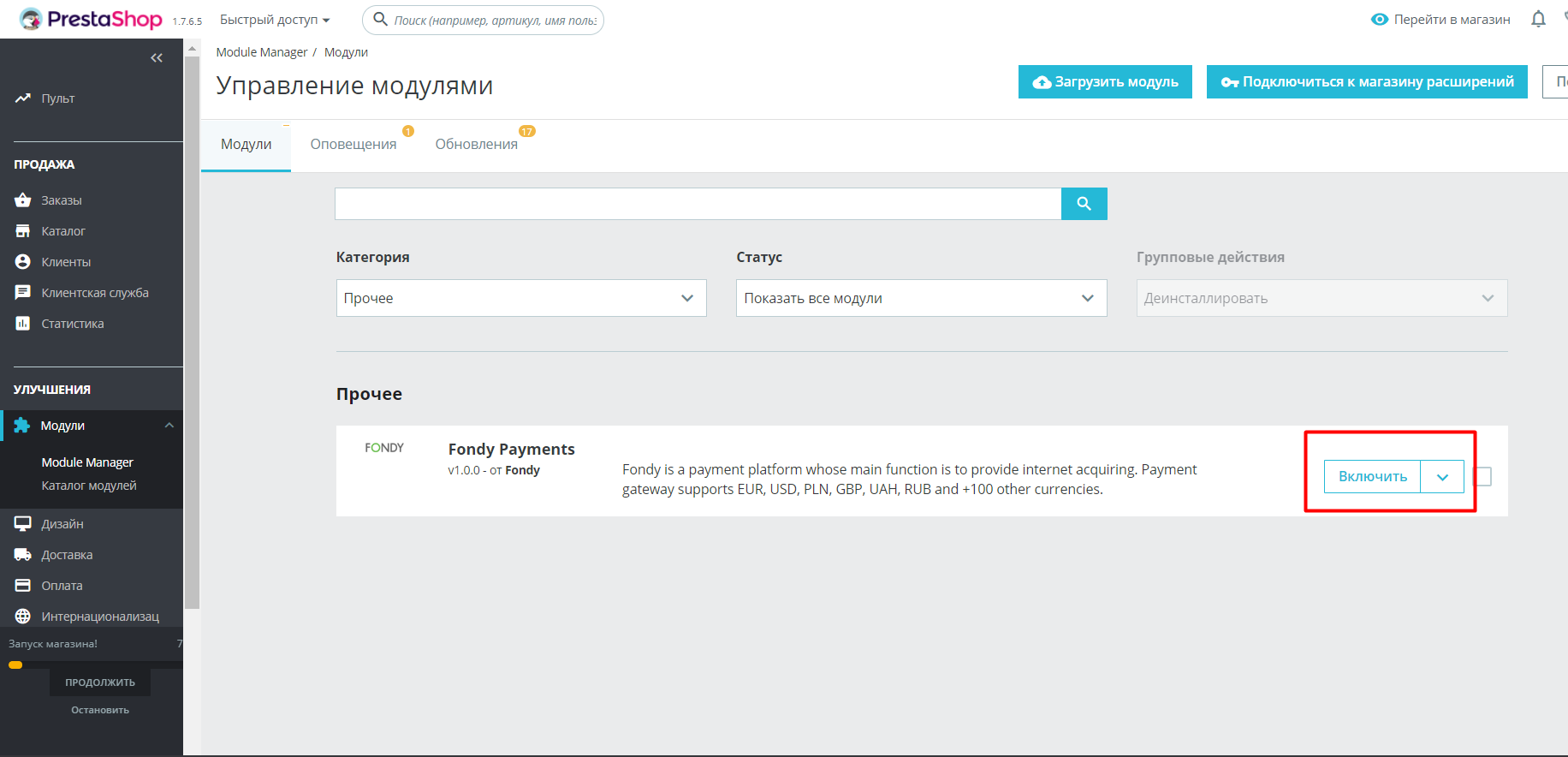Image resolution: width=1568 pixels, height=757 pixels.
Task: Click the Статистика chart icon
Action: coord(23,324)
